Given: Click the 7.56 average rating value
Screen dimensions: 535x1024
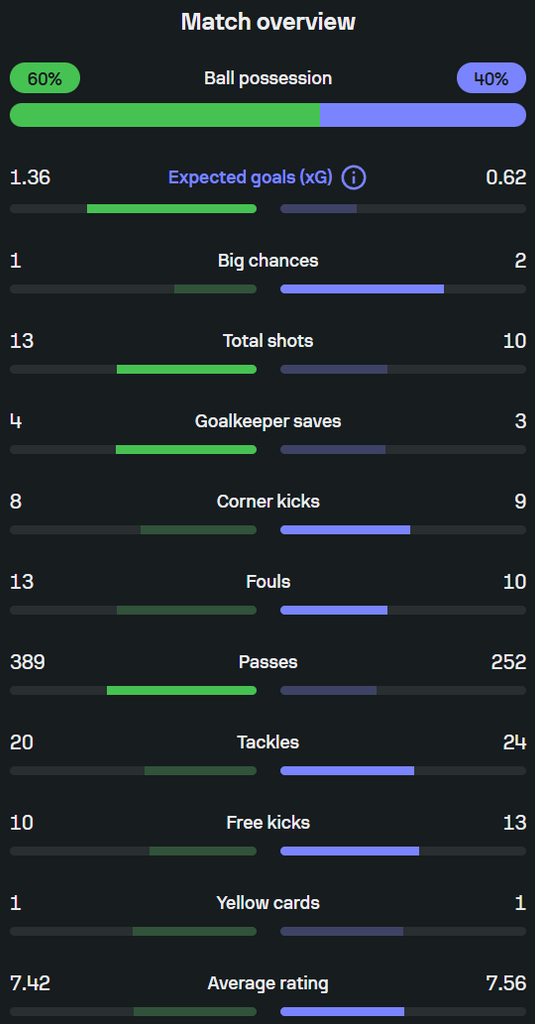Looking at the screenshot, I should pyautogui.click(x=506, y=983).
